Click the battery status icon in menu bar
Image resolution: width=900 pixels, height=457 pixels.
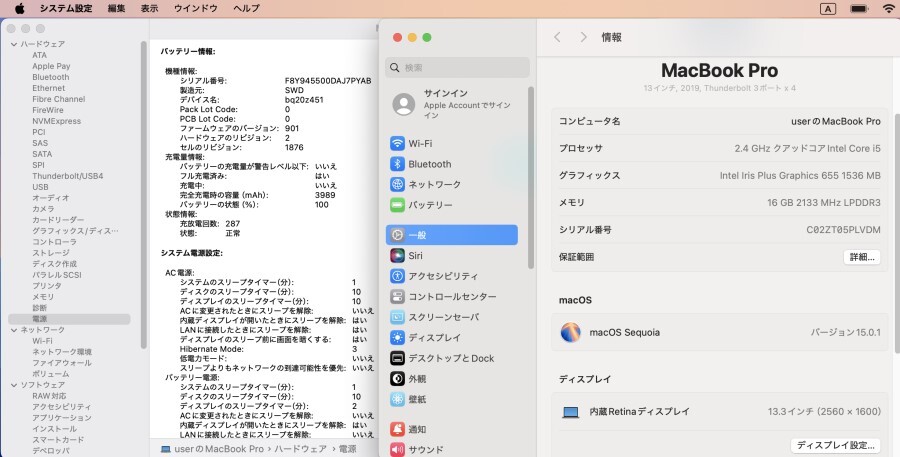click(x=859, y=9)
